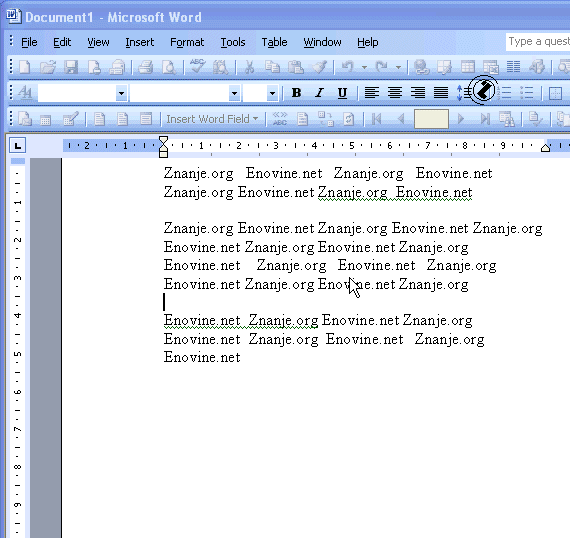570x538 pixels.
Task: Open Styles and Formatting pane icon
Action: [25, 93]
